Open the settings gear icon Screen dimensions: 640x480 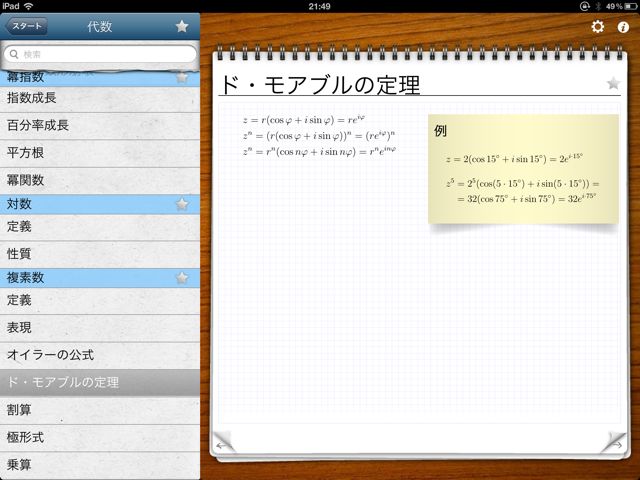click(x=598, y=27)
